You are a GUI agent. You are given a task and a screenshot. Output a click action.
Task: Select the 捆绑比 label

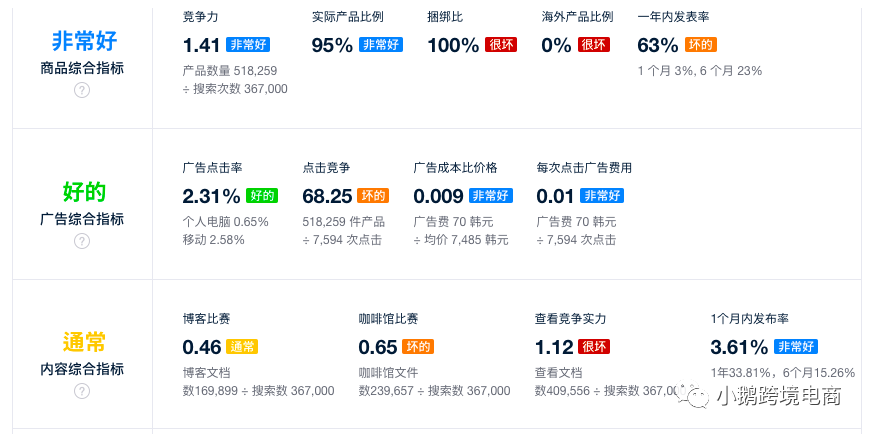click(x=445, y=17)
